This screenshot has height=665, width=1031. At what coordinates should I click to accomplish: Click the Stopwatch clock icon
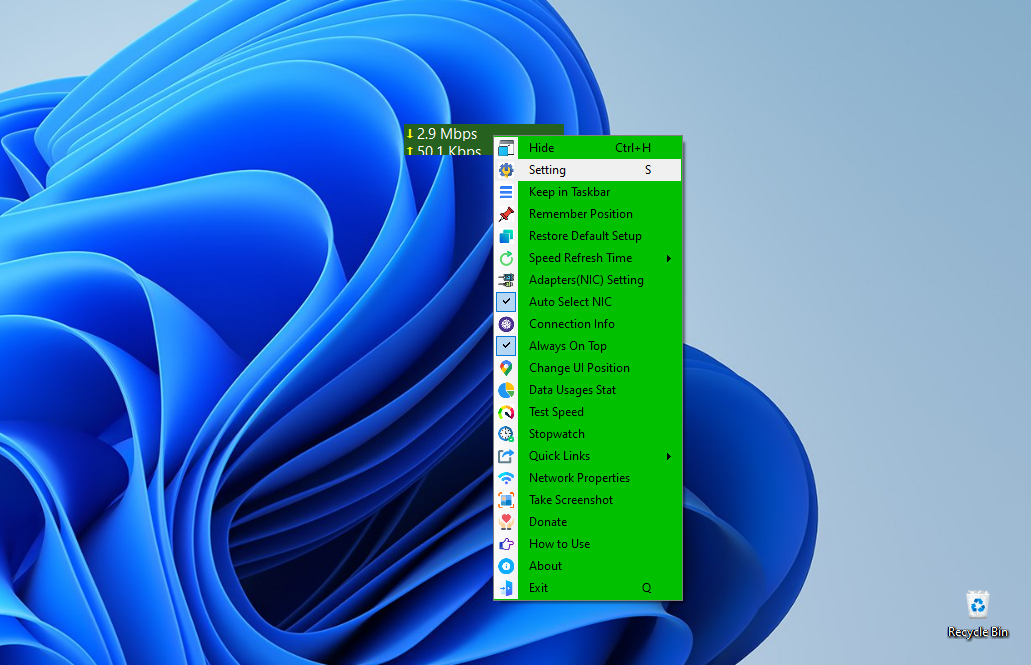[506, 434]
